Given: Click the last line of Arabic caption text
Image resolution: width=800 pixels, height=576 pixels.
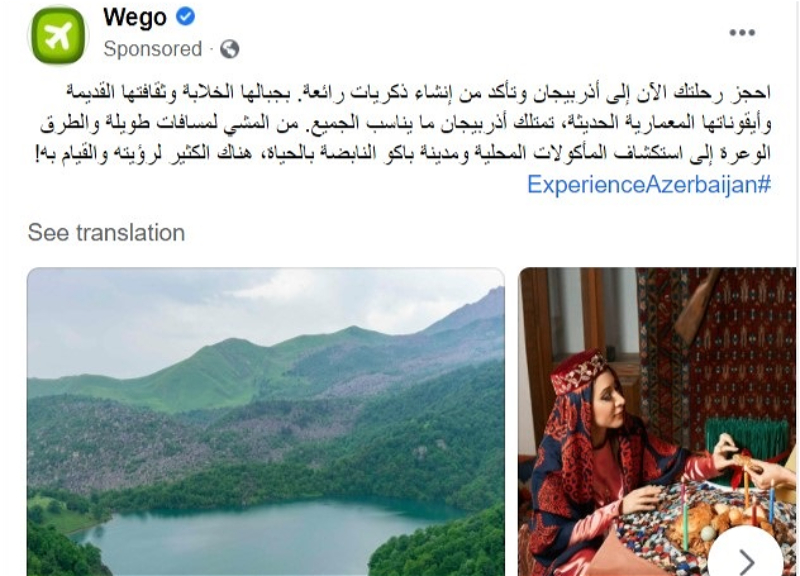Looking at the screenshot, I should (403, 153).
